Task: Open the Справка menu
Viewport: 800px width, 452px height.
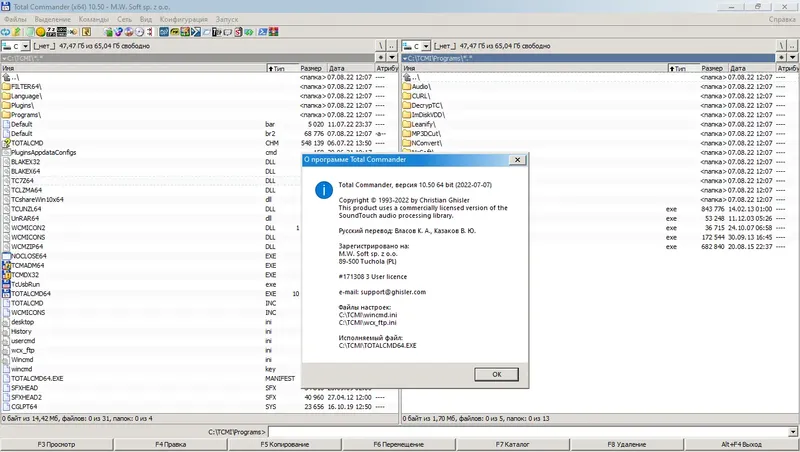Action: [x=782, y=19]
